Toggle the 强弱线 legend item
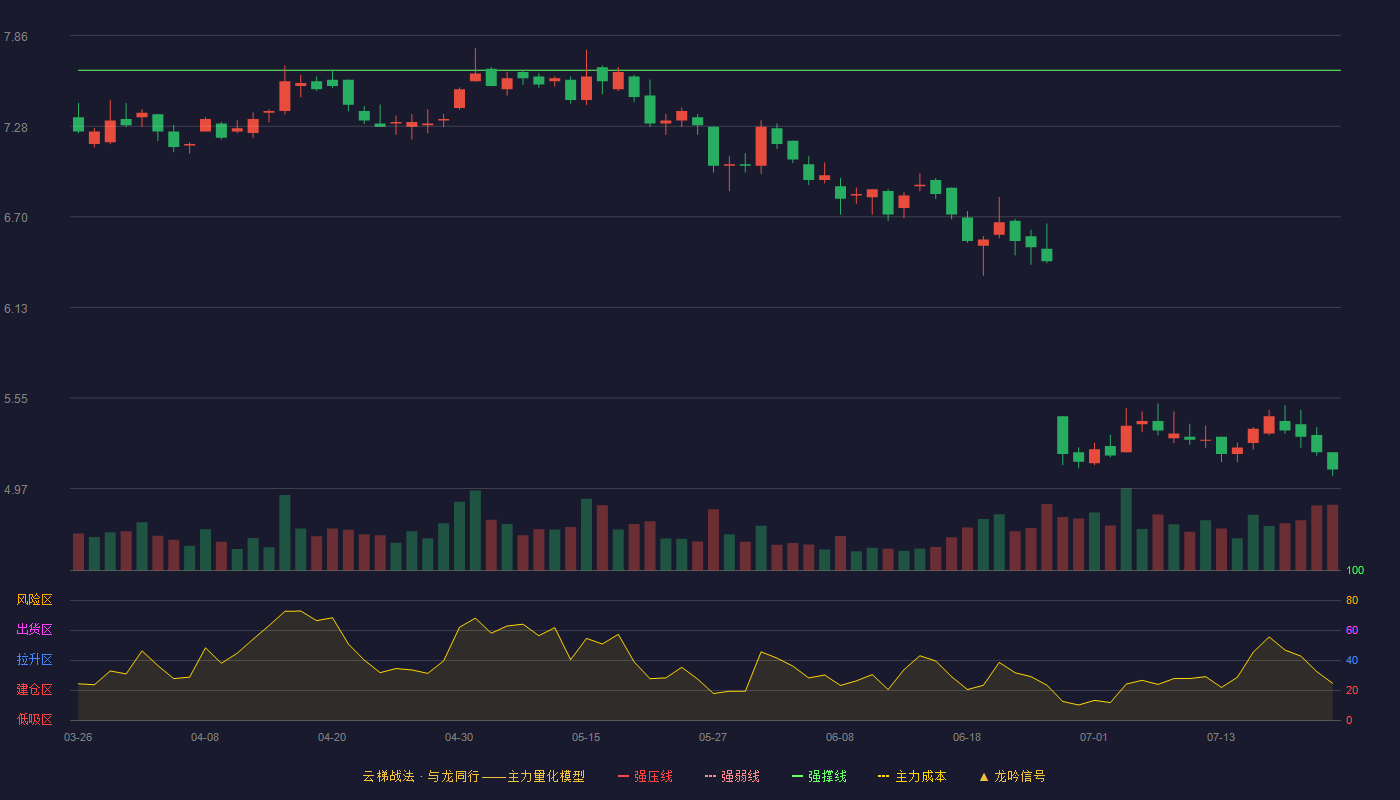The height and width of the screenshot is (800, 1400). [732, 776]
